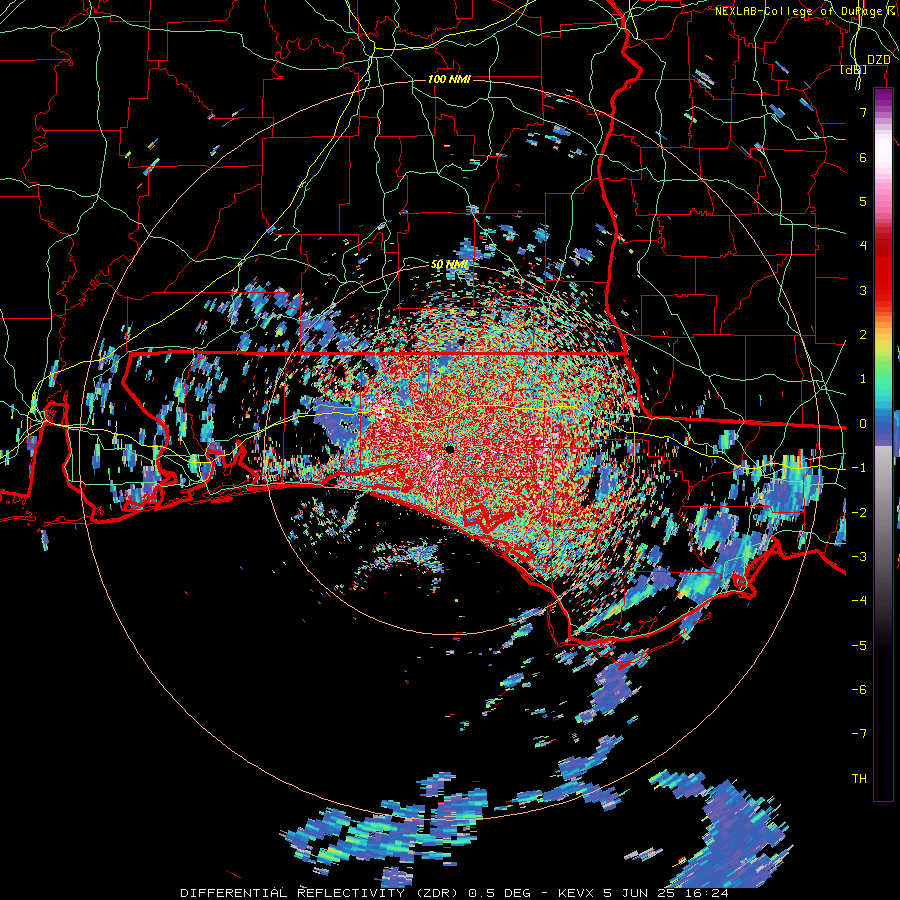Click the "0.5 DEG" tilt text in caption

[502, 893]
